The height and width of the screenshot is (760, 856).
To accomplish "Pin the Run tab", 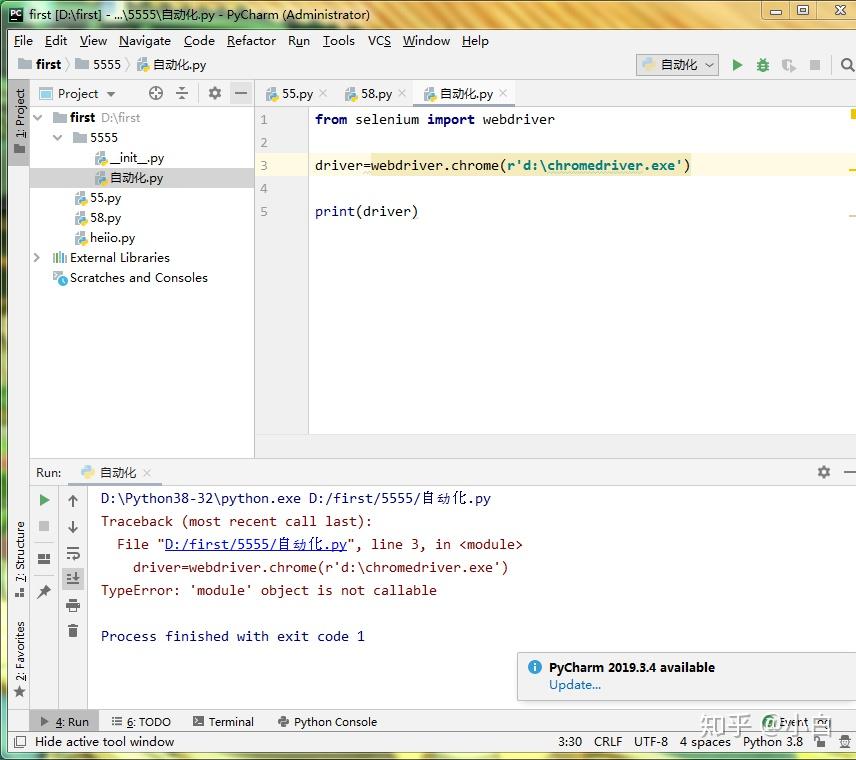I will point(44,591).
